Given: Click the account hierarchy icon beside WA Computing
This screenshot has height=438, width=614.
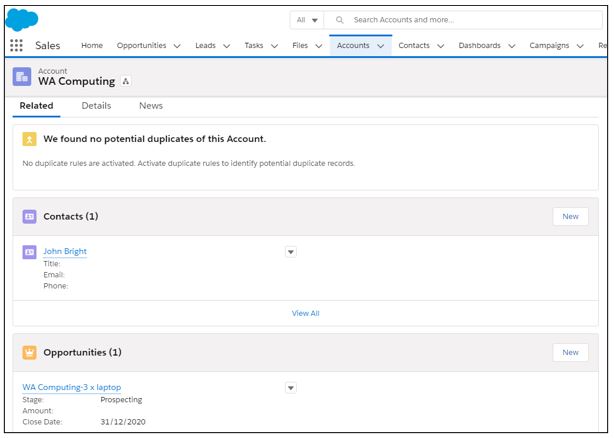Looking at the screenshot, I should coord(126,82).
